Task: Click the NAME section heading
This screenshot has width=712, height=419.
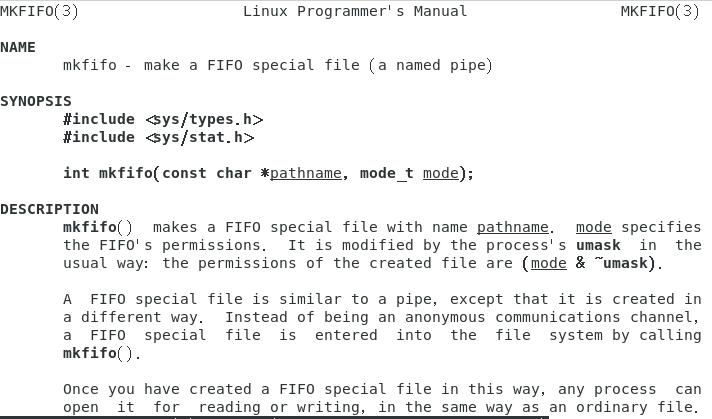Action: [18, 47]
